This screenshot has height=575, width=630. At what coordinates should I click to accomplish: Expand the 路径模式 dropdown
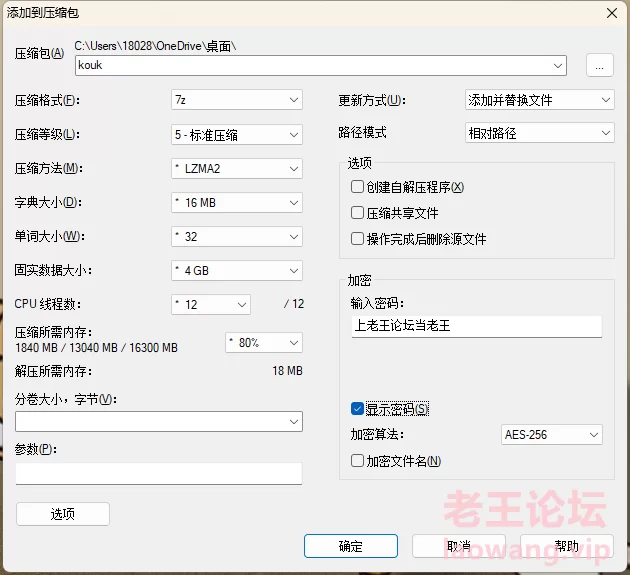coord(539,132)
